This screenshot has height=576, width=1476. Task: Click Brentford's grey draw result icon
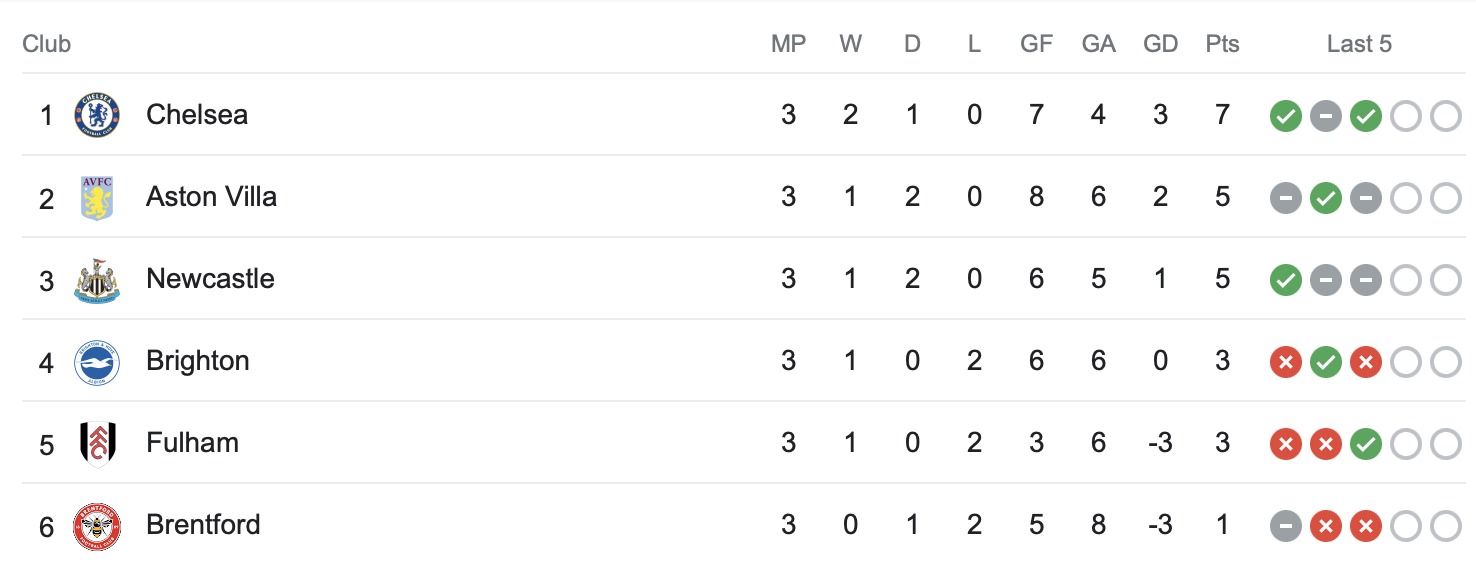coord(1286,527)
